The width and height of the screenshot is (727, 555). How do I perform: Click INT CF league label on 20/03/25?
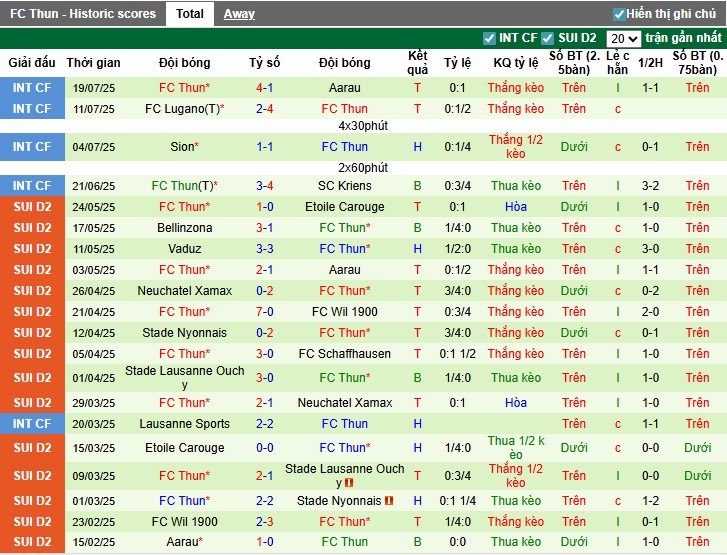point(32,424)
